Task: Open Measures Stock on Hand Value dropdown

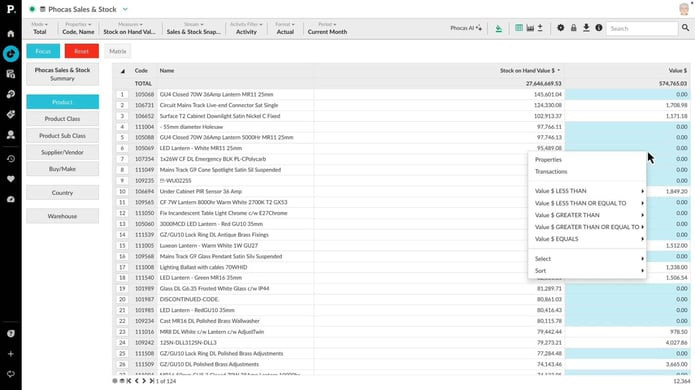Action: [x=129, y=28]
